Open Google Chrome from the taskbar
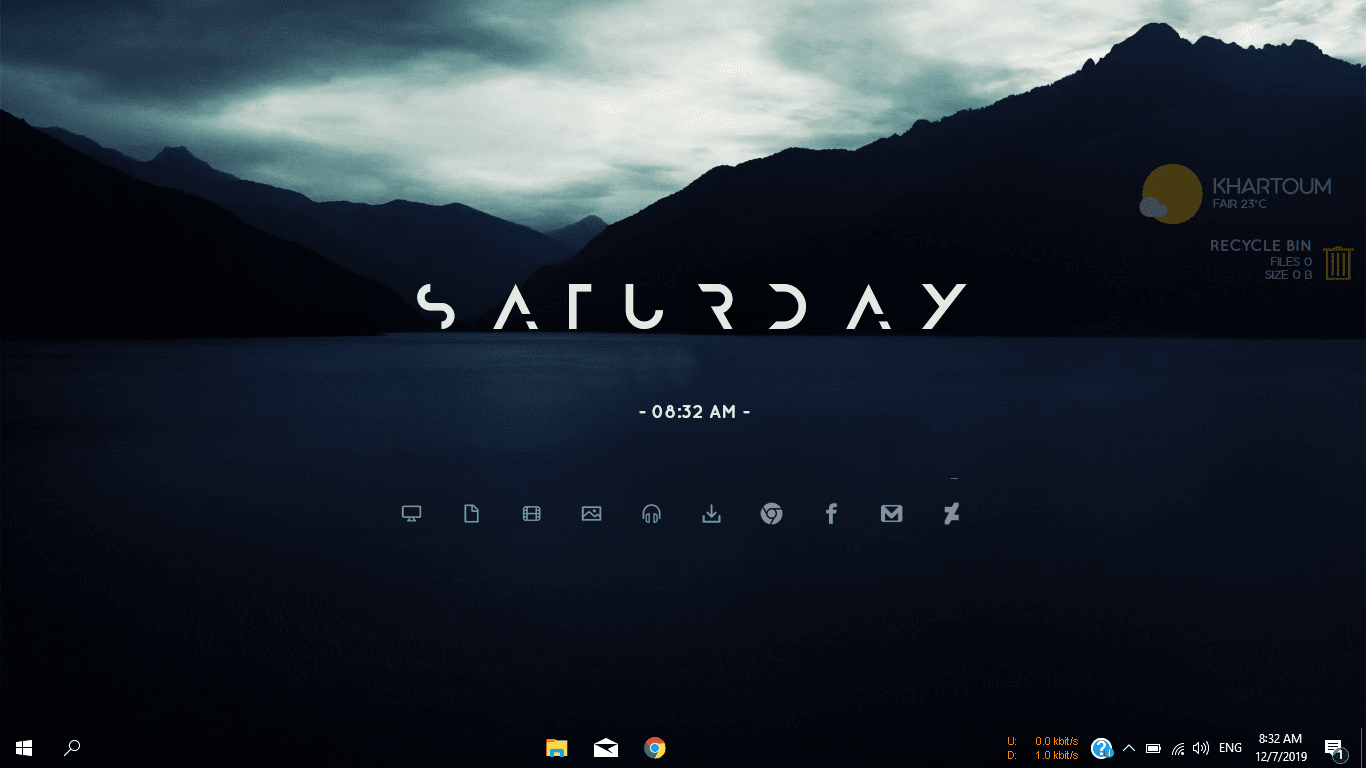The width and height of the screenshot is (1366, 768). 655,748
